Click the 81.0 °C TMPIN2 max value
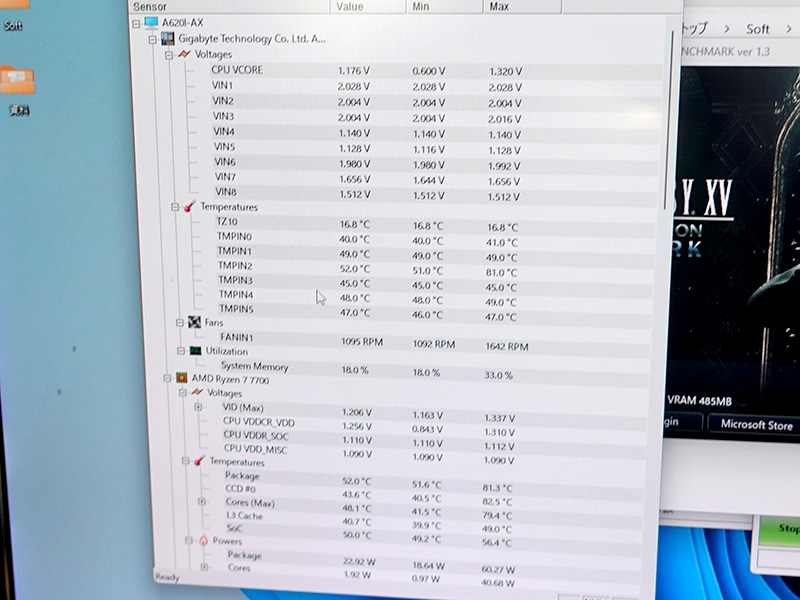 (x=501, y=272)
